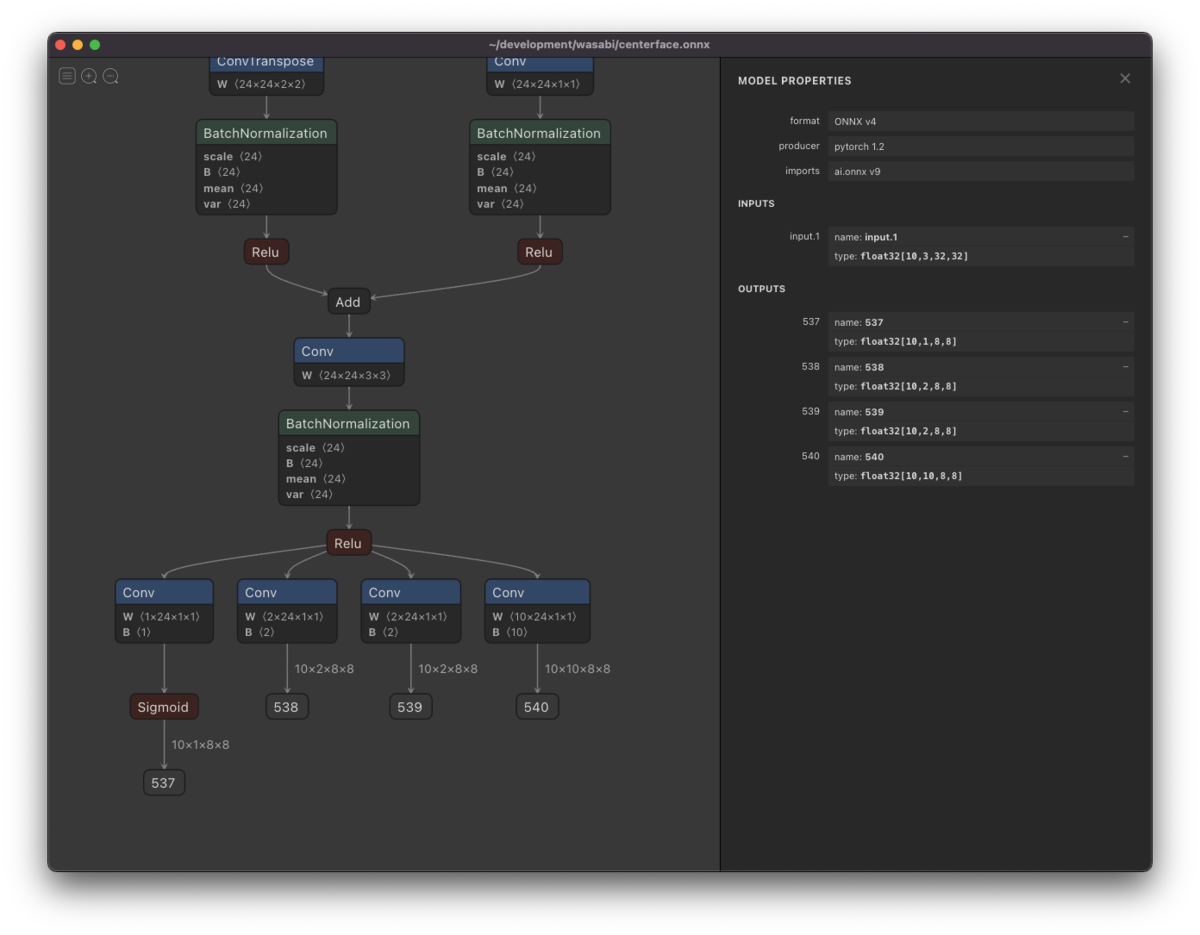Click the window title centerface.onnx
Screen dimensions: 1200x935
[x=600, y=45]
